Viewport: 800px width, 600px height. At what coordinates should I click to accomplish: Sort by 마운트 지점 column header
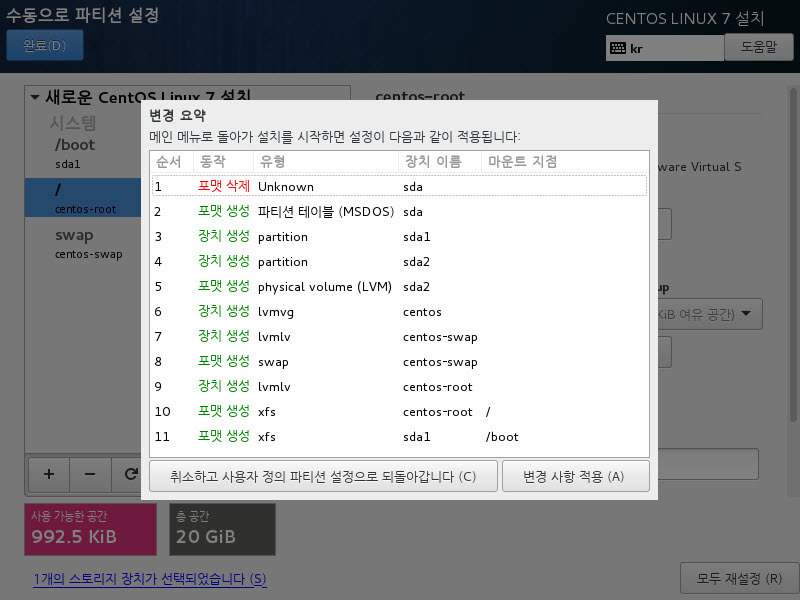[x=565, y=162]
